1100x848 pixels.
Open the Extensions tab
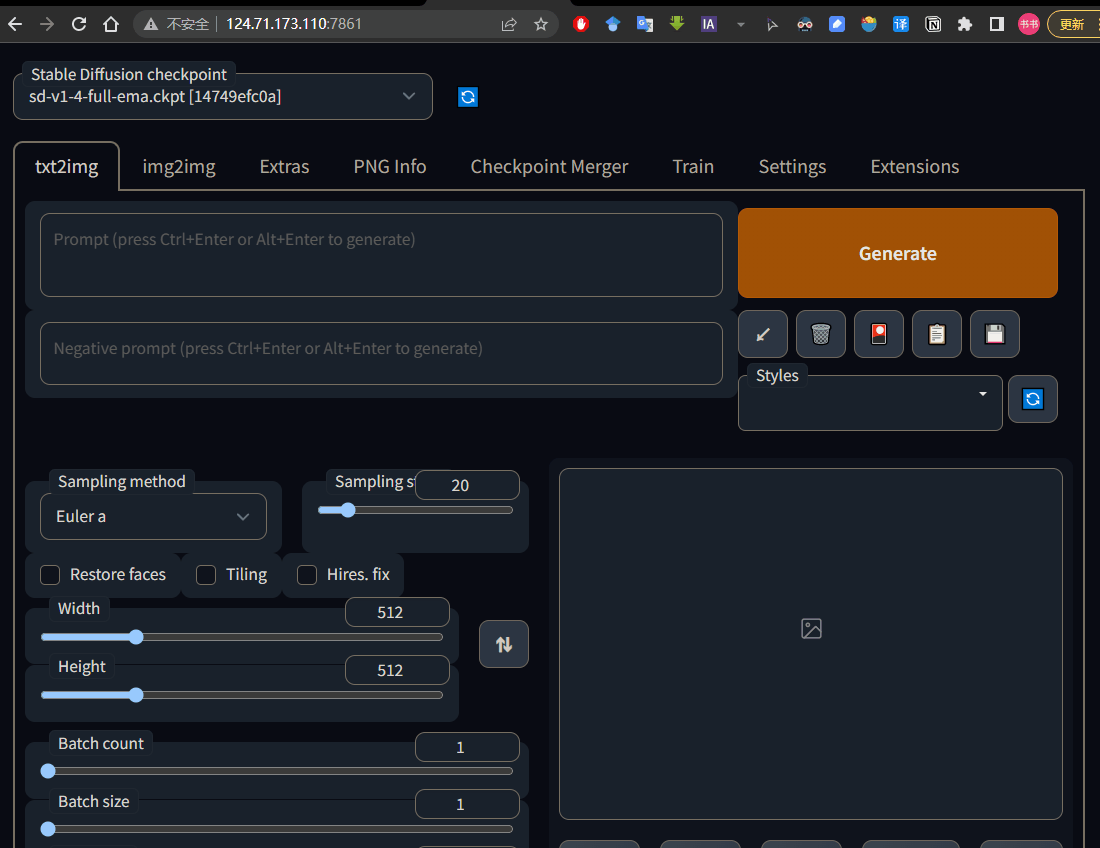click(914, 167)
